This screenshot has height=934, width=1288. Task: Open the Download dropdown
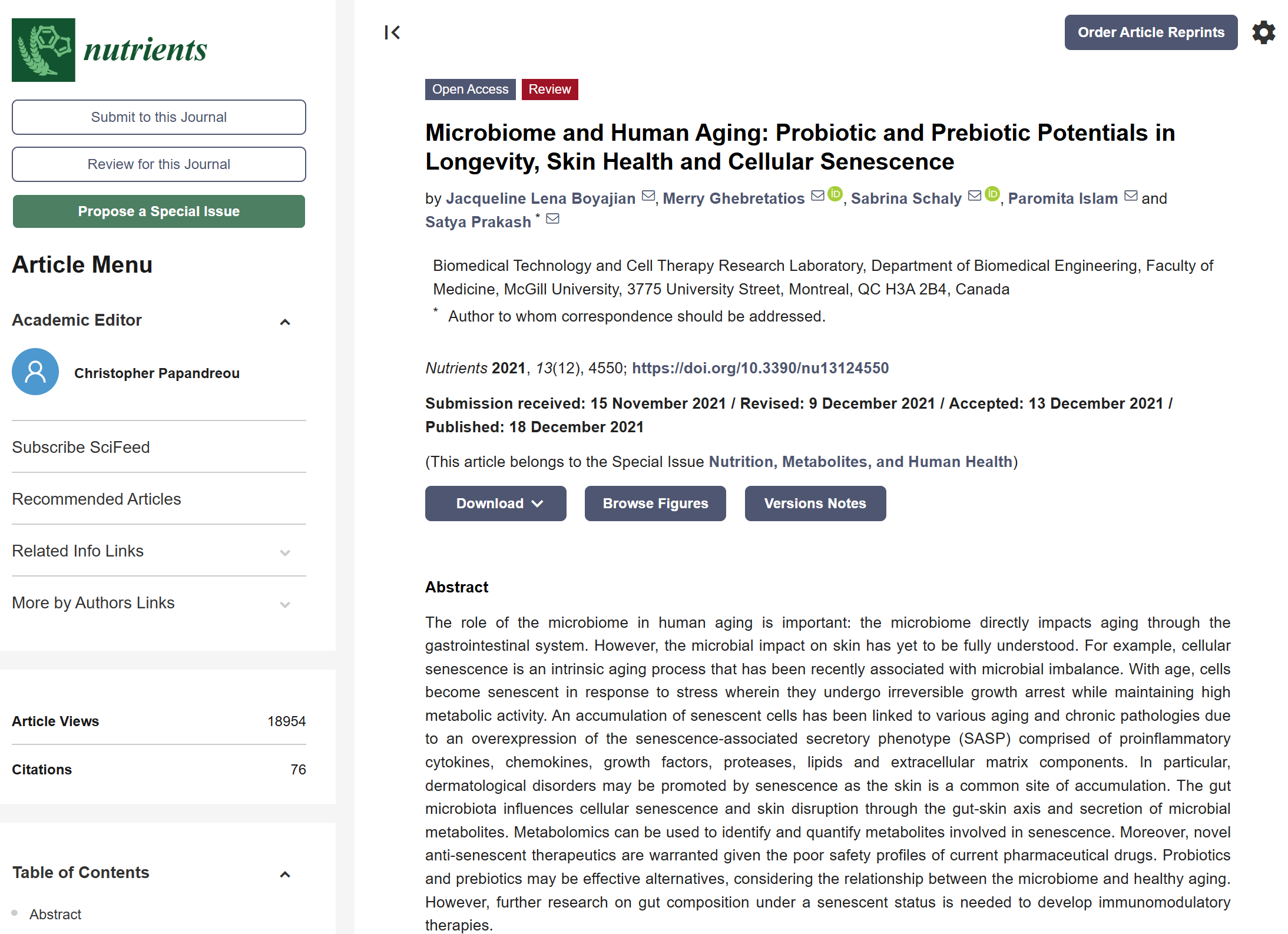point(495,504)
